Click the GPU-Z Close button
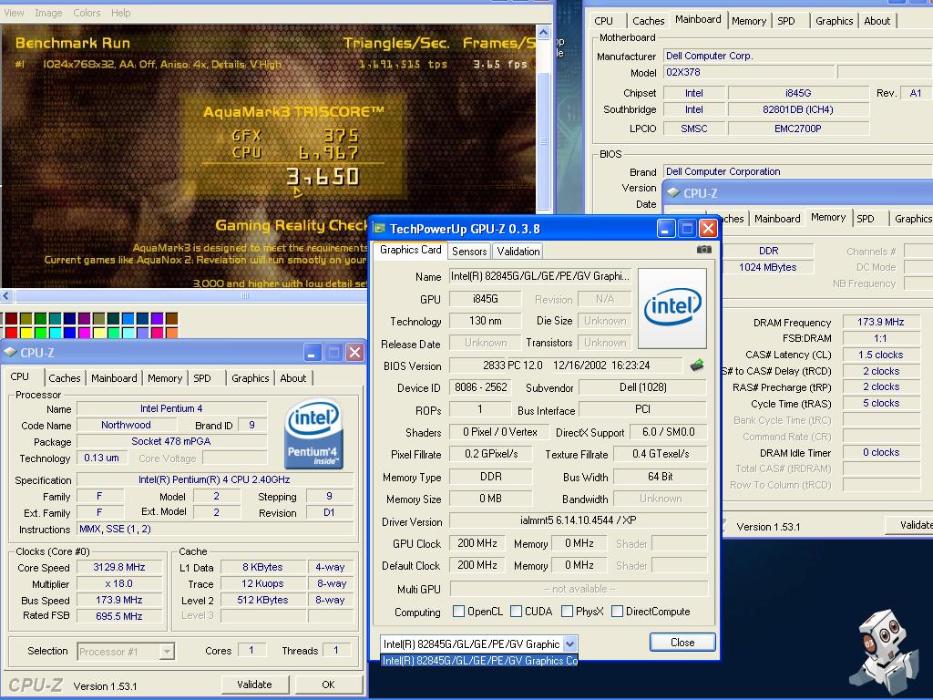The height and width of the screenshot is (700, 933). [x=682, y=642]
